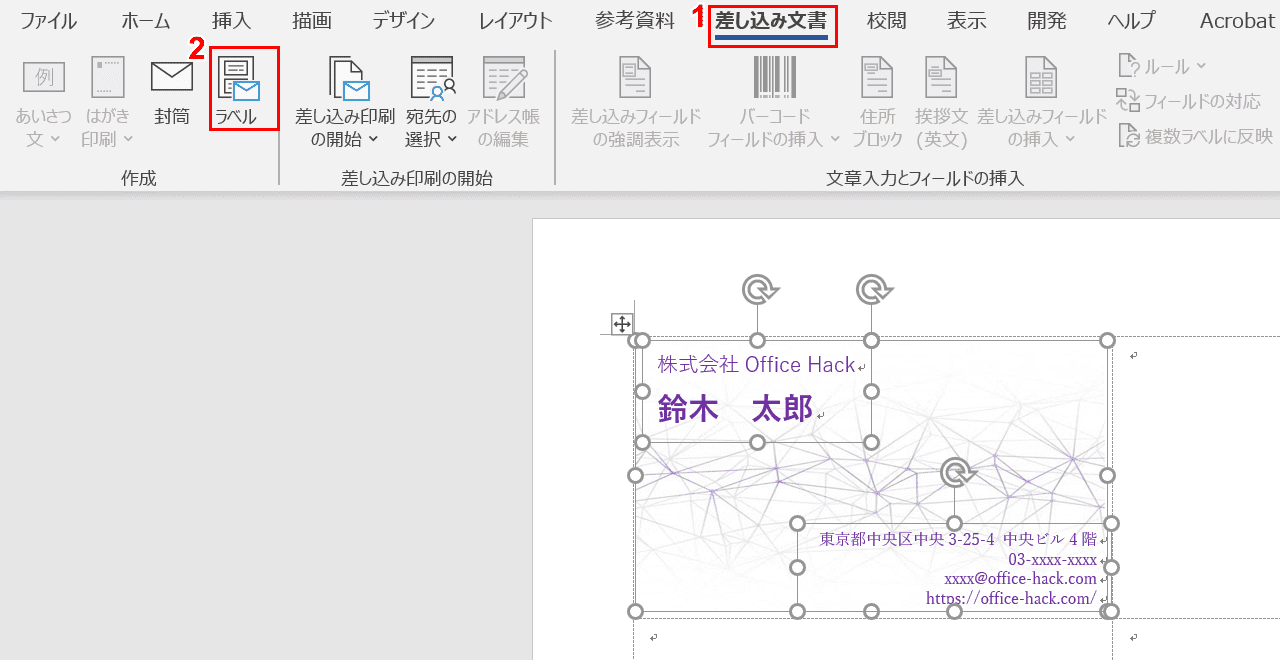This screenshot has height=660, width=1280.
Task: Open the ファイル tab
Action: pos(48,21)
